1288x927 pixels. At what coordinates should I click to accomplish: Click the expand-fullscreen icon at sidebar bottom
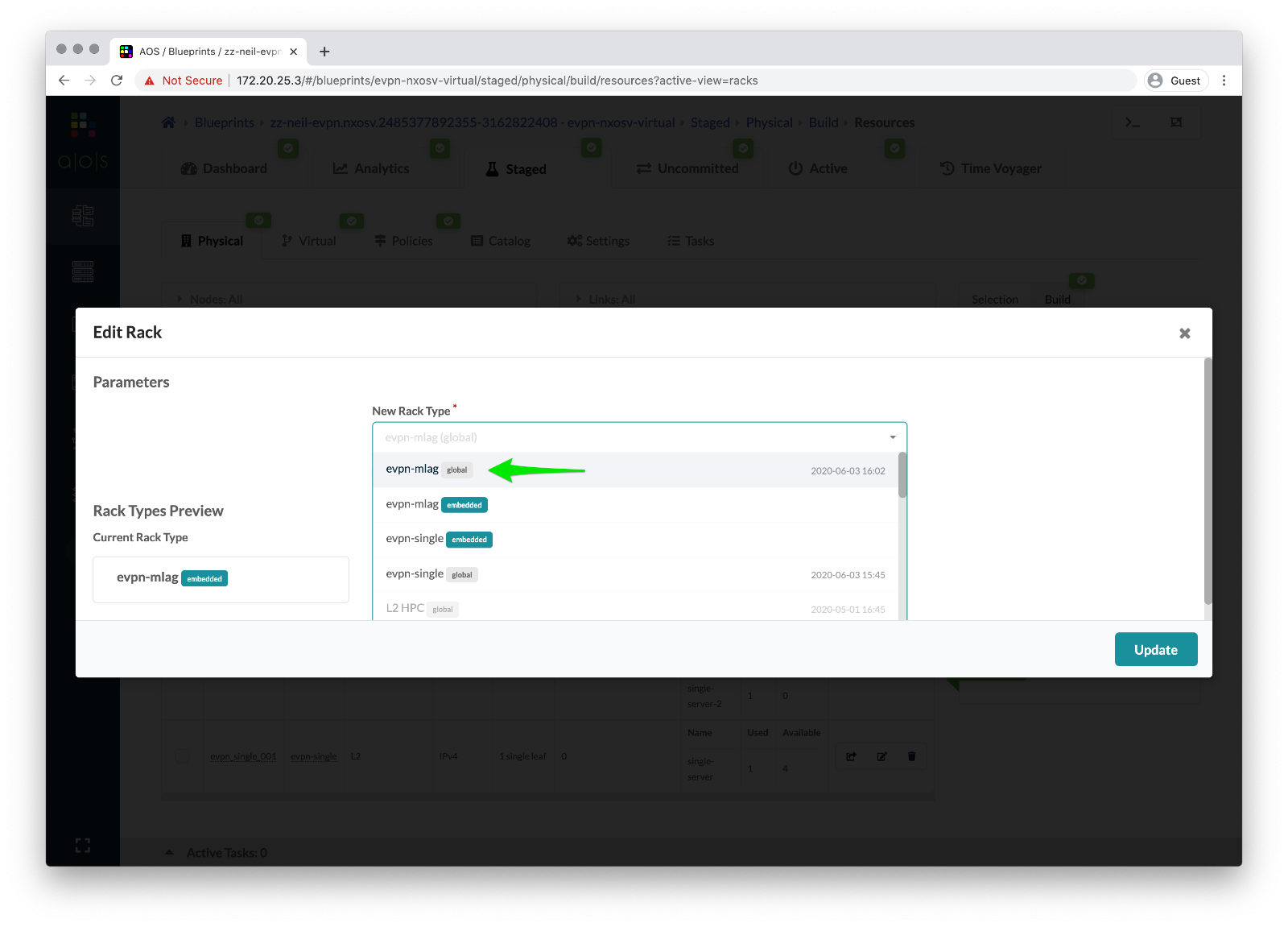click(x=83, y=844)
